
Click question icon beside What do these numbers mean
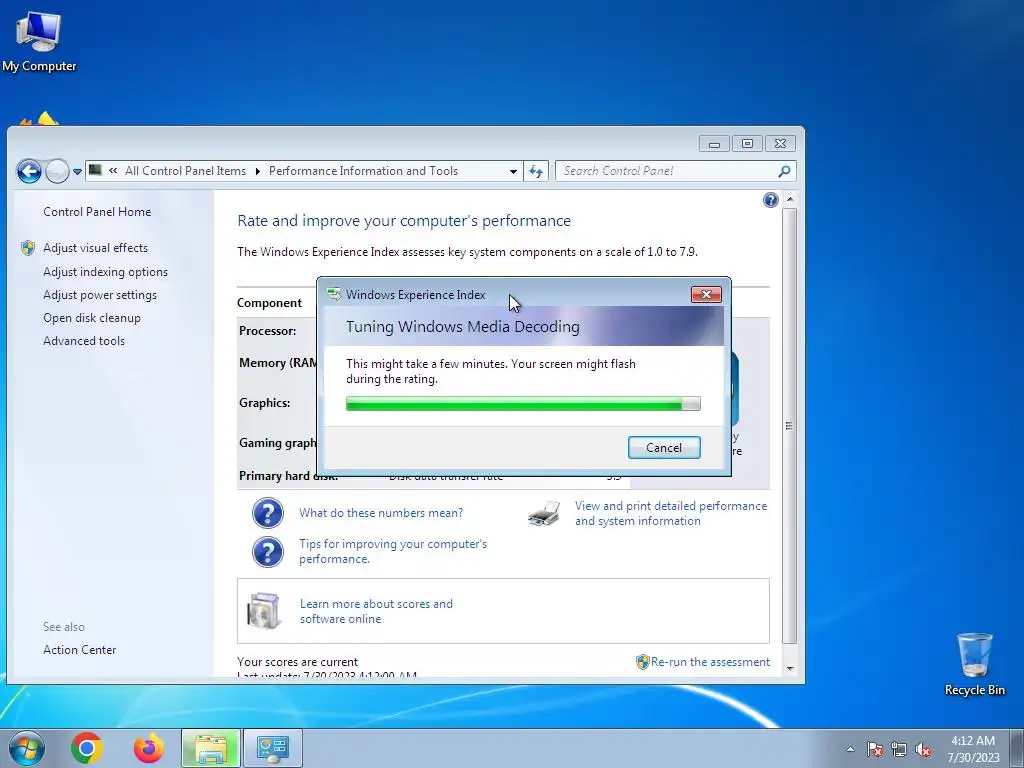tap(268, 513)
